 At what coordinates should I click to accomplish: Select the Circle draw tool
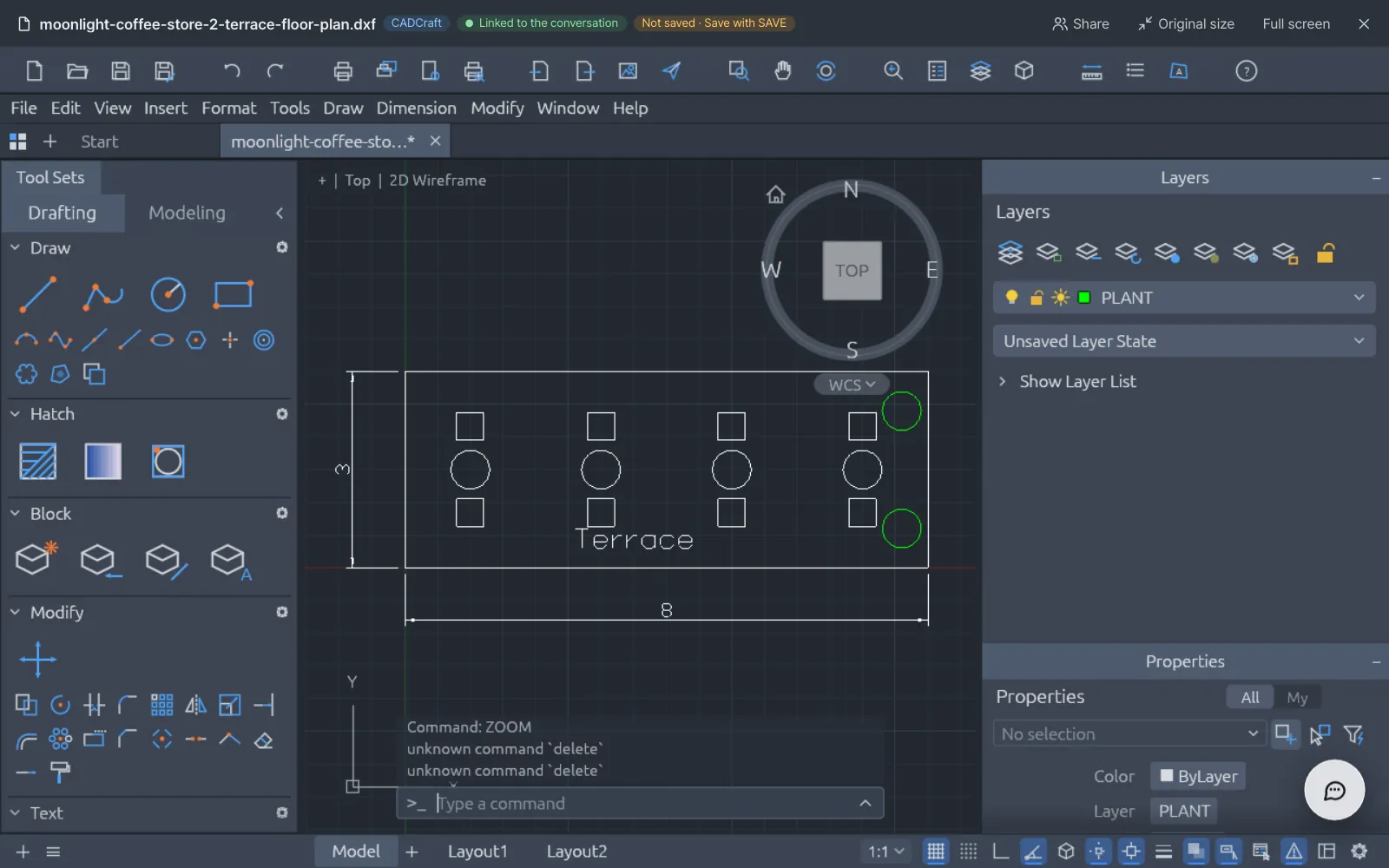[x=168, y=295]
